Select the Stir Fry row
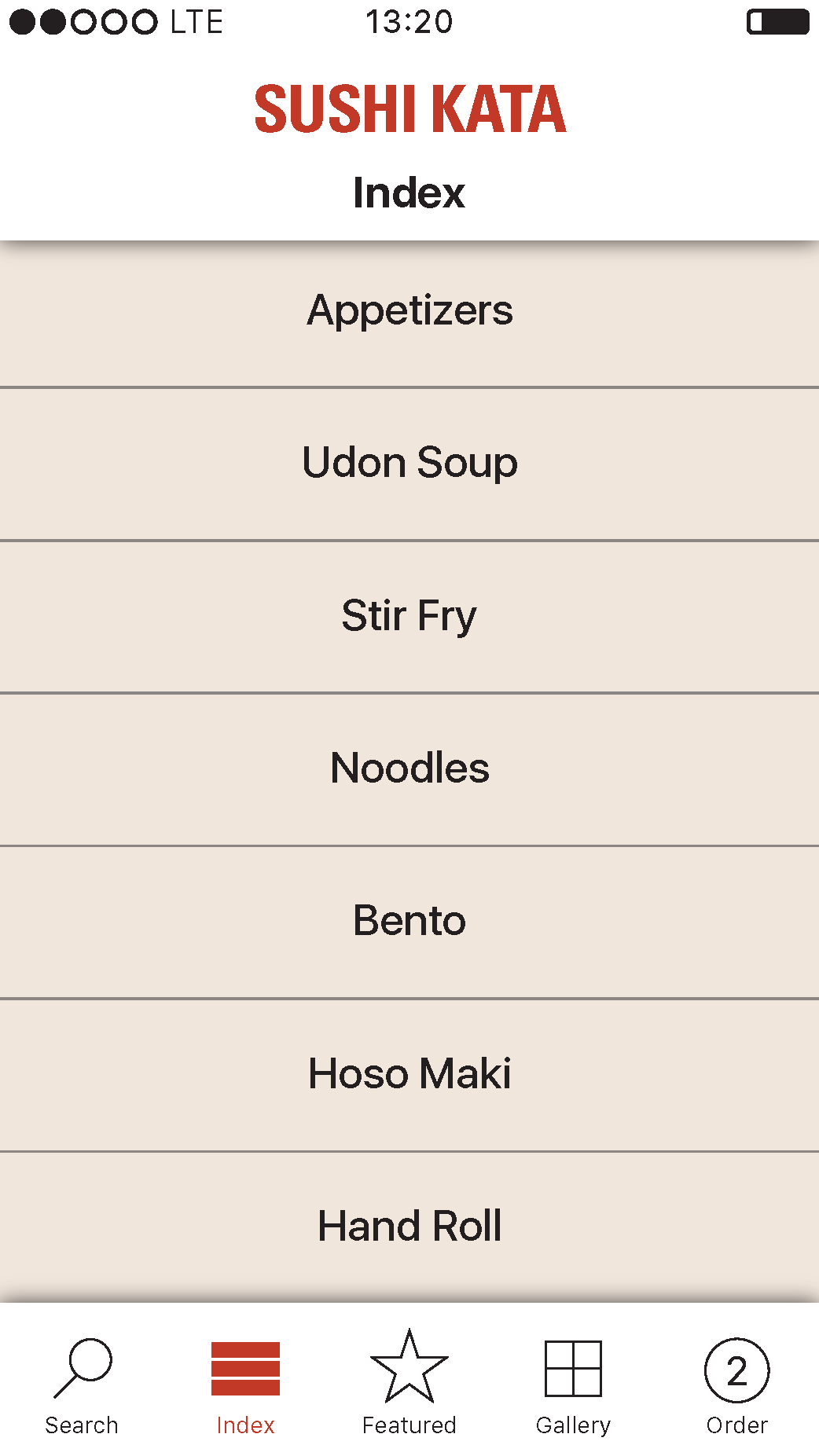This screenshot has width=819, height=1456. (410, 617)
